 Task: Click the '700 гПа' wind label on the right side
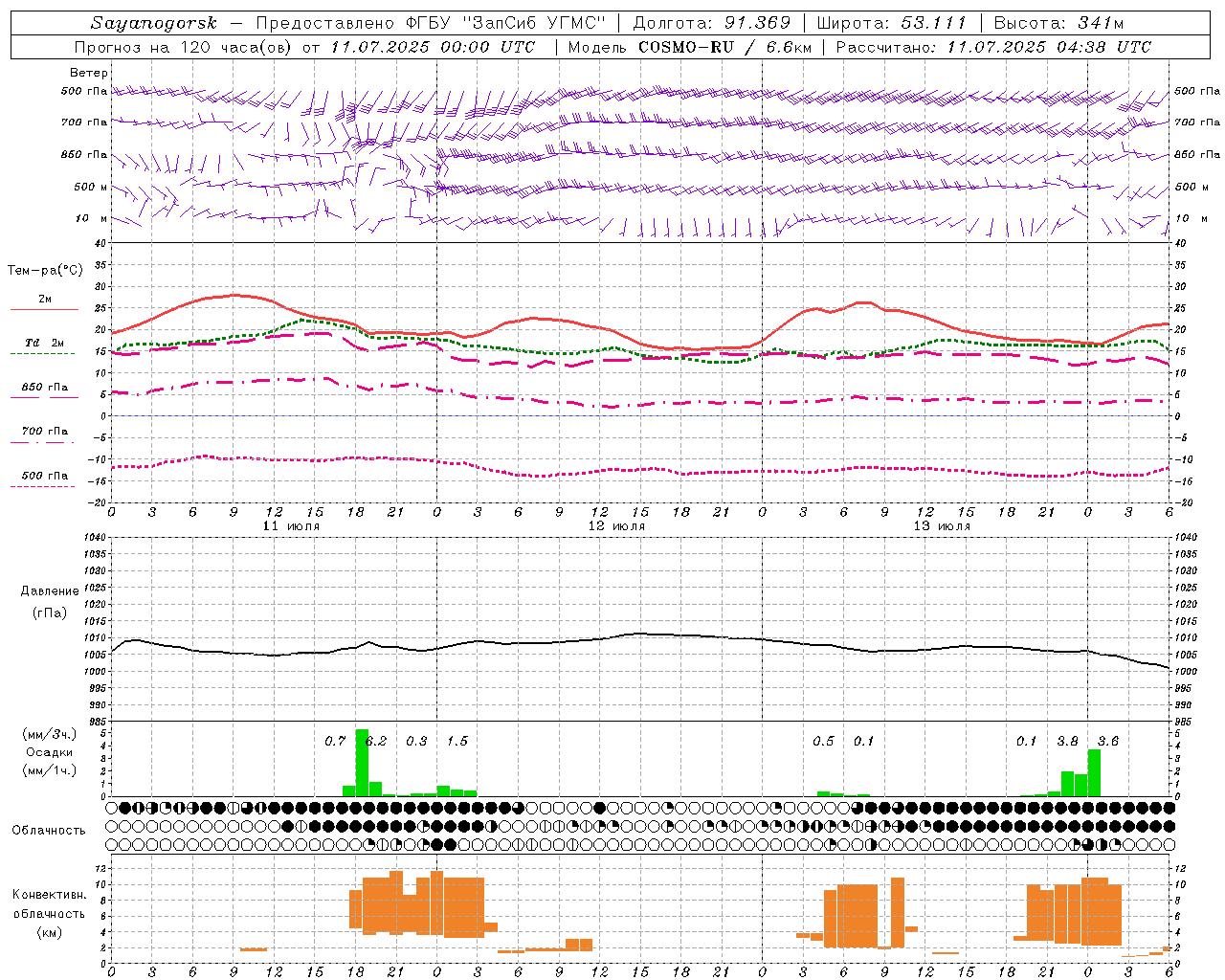pyautogui.click(x=1197, y=122)
